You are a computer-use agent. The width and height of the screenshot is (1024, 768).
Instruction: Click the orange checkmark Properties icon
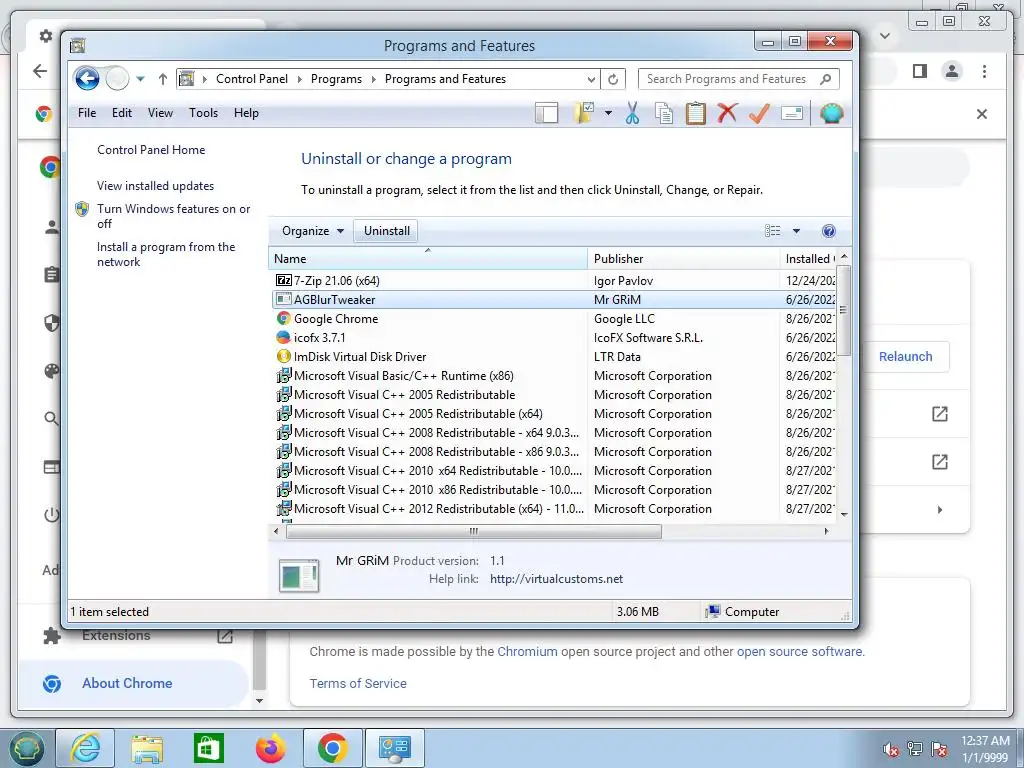click(x=759, y=113)
